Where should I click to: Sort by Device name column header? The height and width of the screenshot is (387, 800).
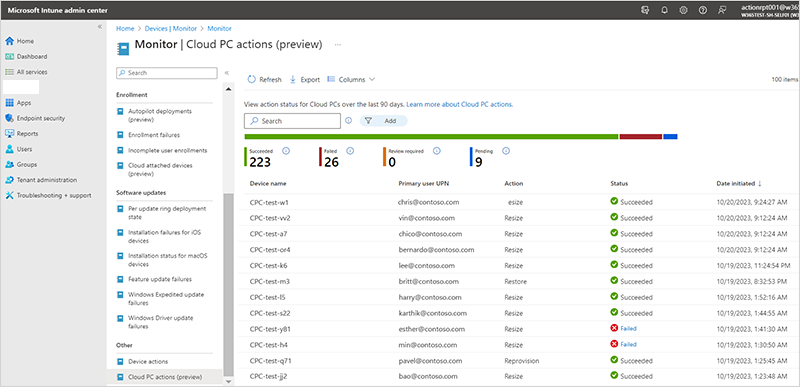[268, 184]
